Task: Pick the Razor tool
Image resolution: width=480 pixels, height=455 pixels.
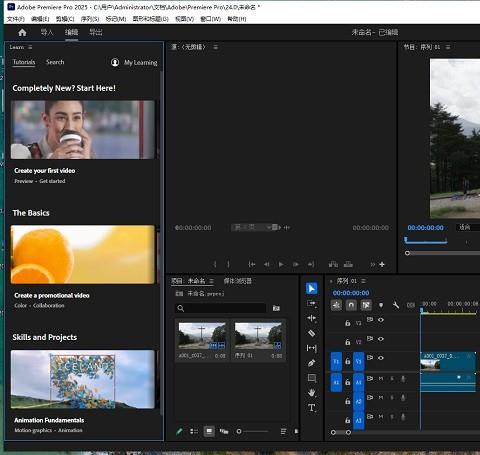Action: tap(312, 333)
